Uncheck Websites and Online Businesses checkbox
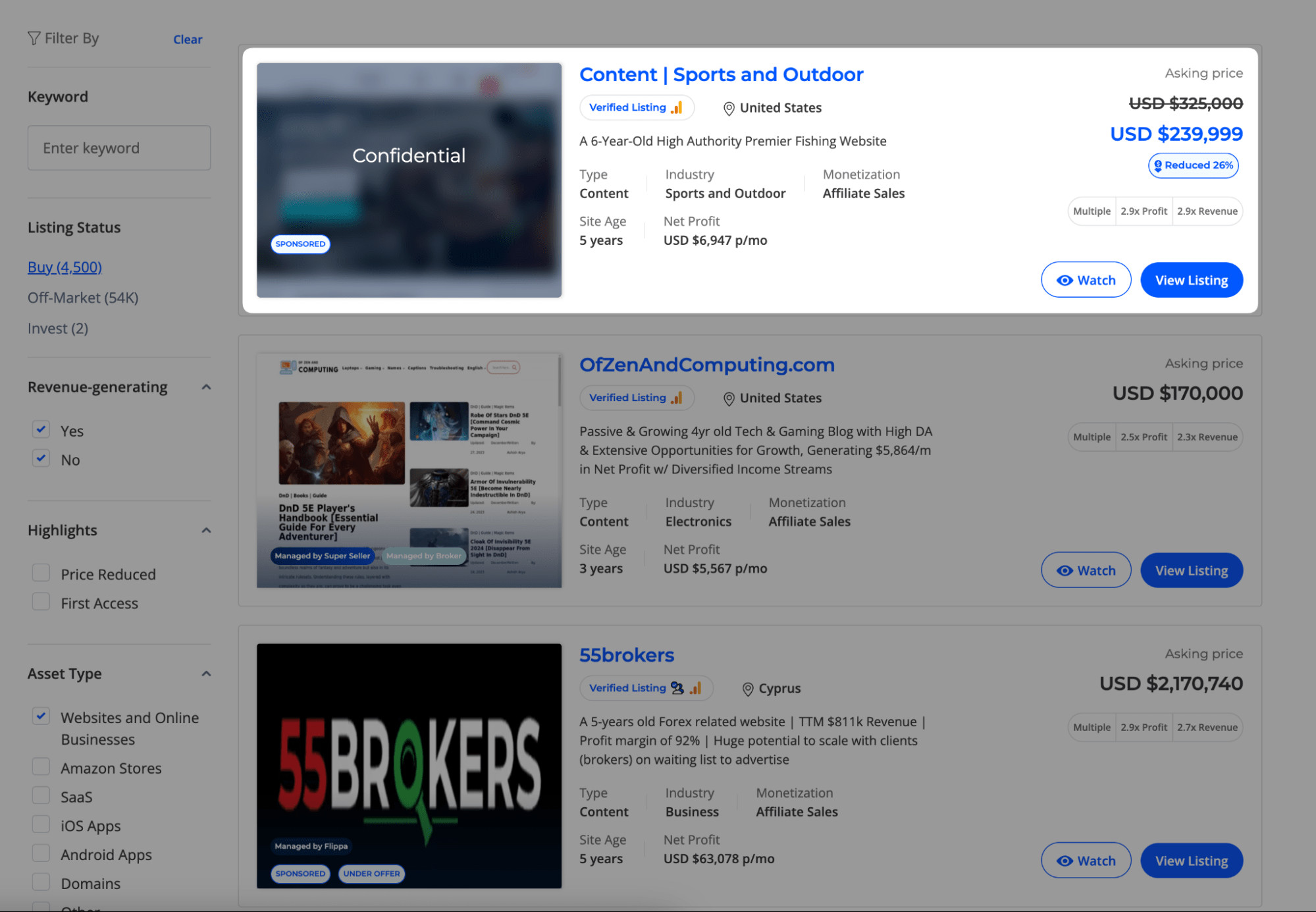The height and width of the screenshot is (912, 1316). pyautogui.click(x=41, y=716)
